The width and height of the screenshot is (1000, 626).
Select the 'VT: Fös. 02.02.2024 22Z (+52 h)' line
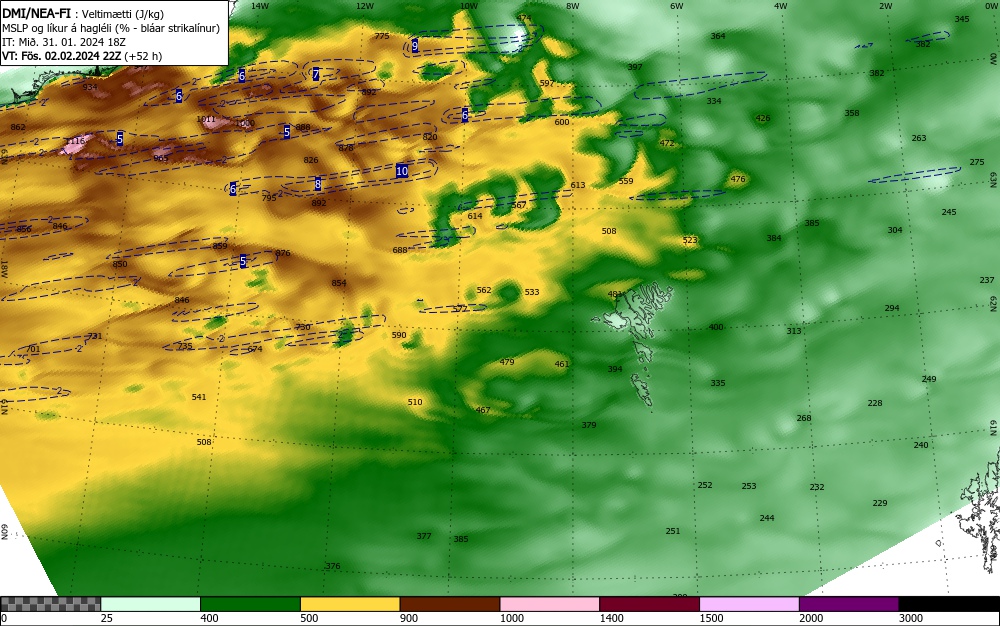pyautogui.click(x=82, y=56)
